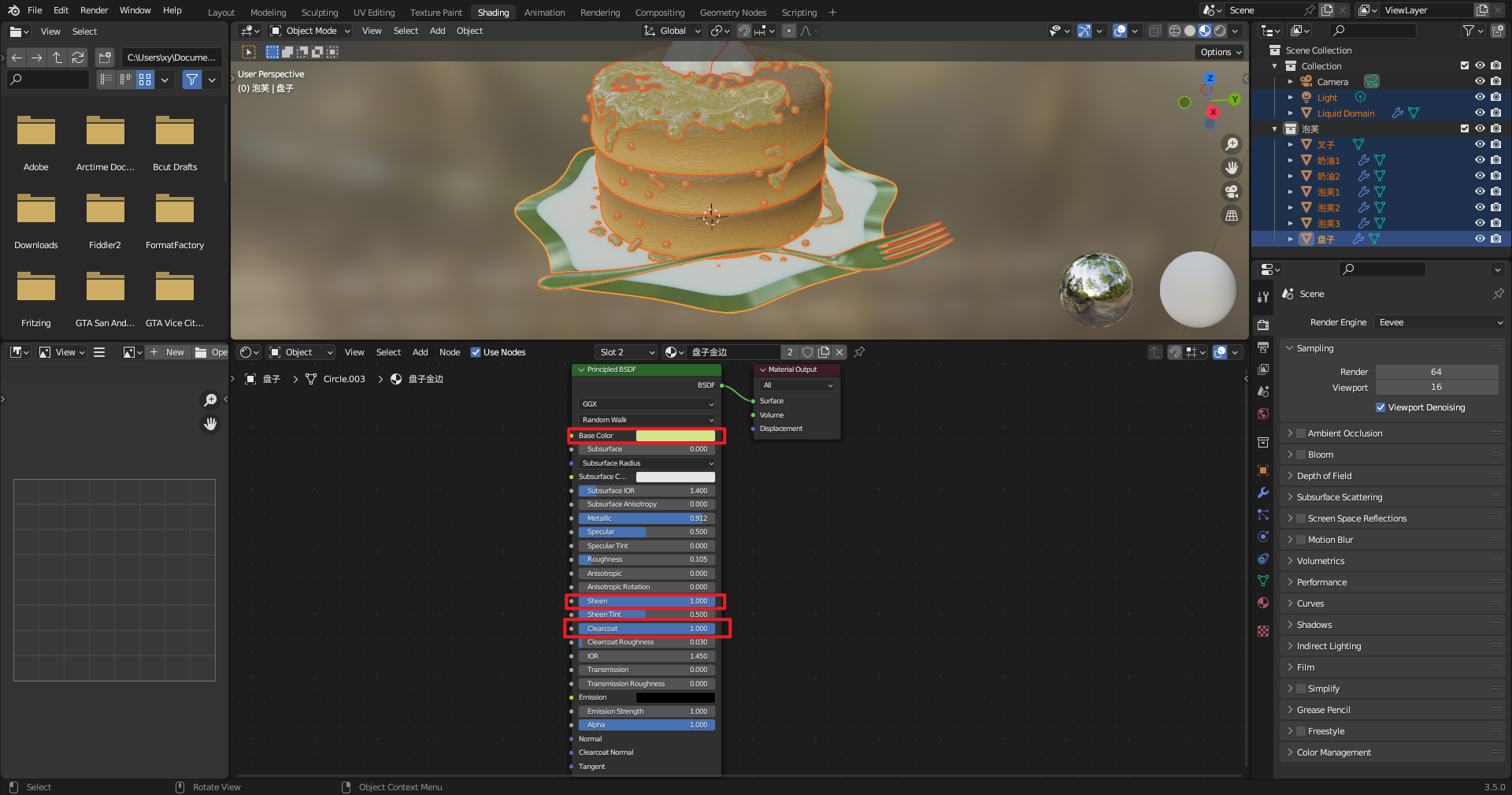Viewport: 1512px width, 795px height.
Task: Open the GGX distribution dropdown
Action: coord(647,404)
